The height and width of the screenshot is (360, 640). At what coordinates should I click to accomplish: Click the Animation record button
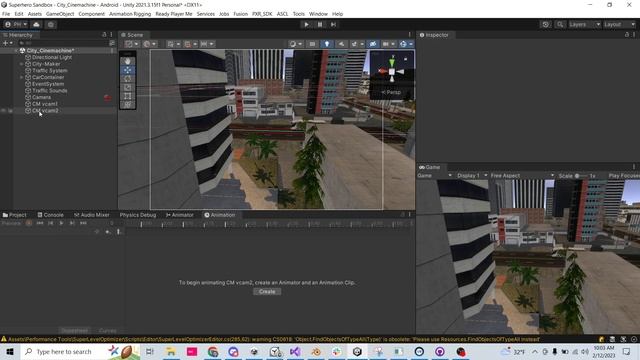(29, 223)
